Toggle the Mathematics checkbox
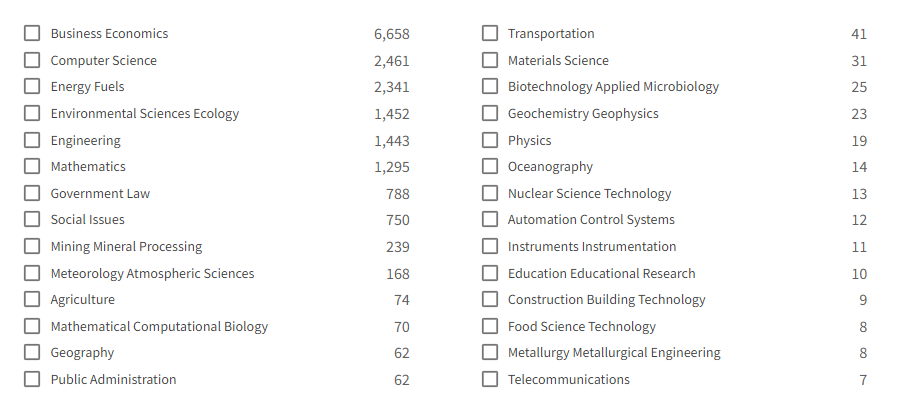The width and height of the screenshot is (901, 402). point(32,166)
